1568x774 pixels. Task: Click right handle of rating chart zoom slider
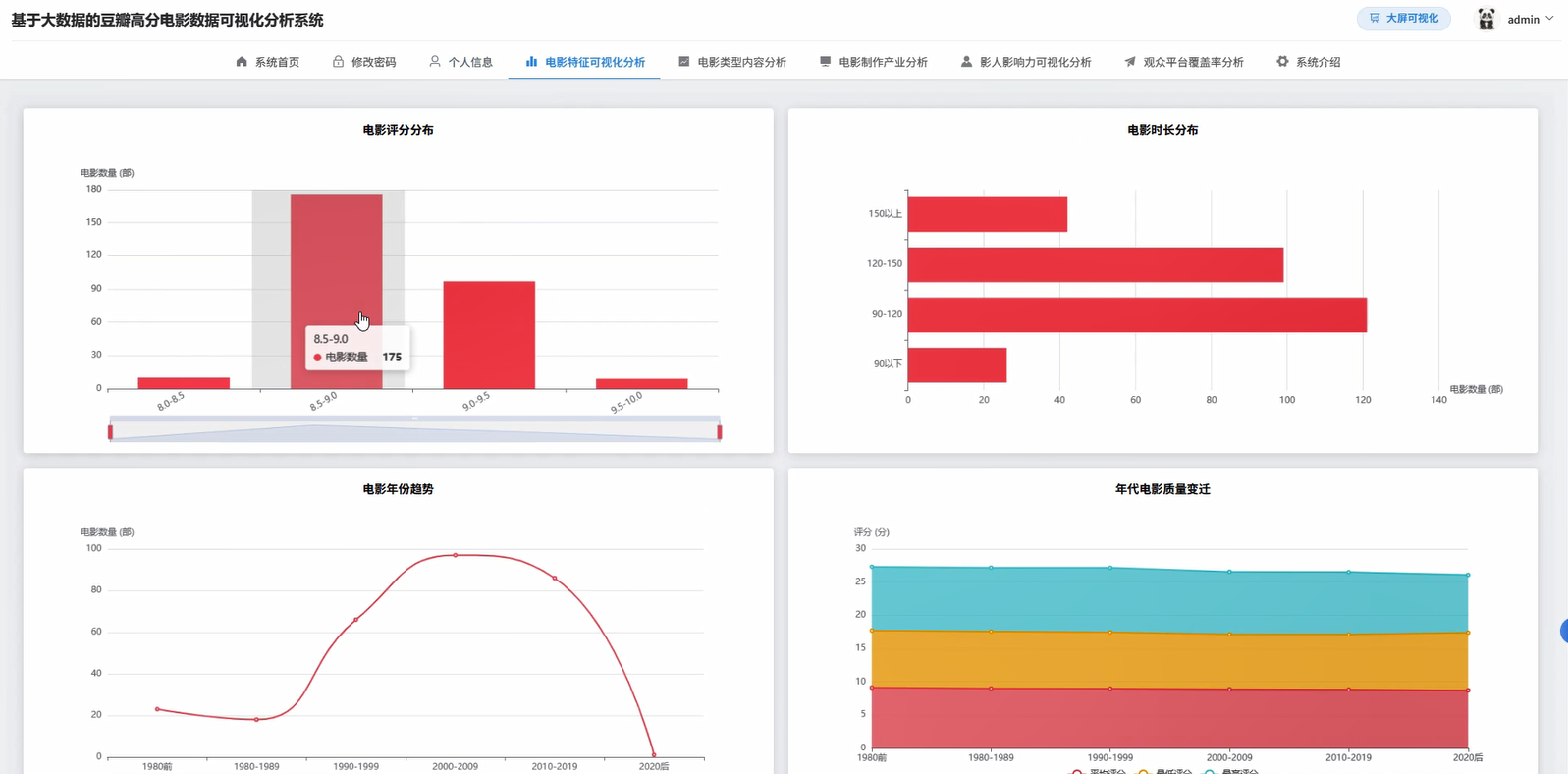pyautogui.click(x=720, y=432)
